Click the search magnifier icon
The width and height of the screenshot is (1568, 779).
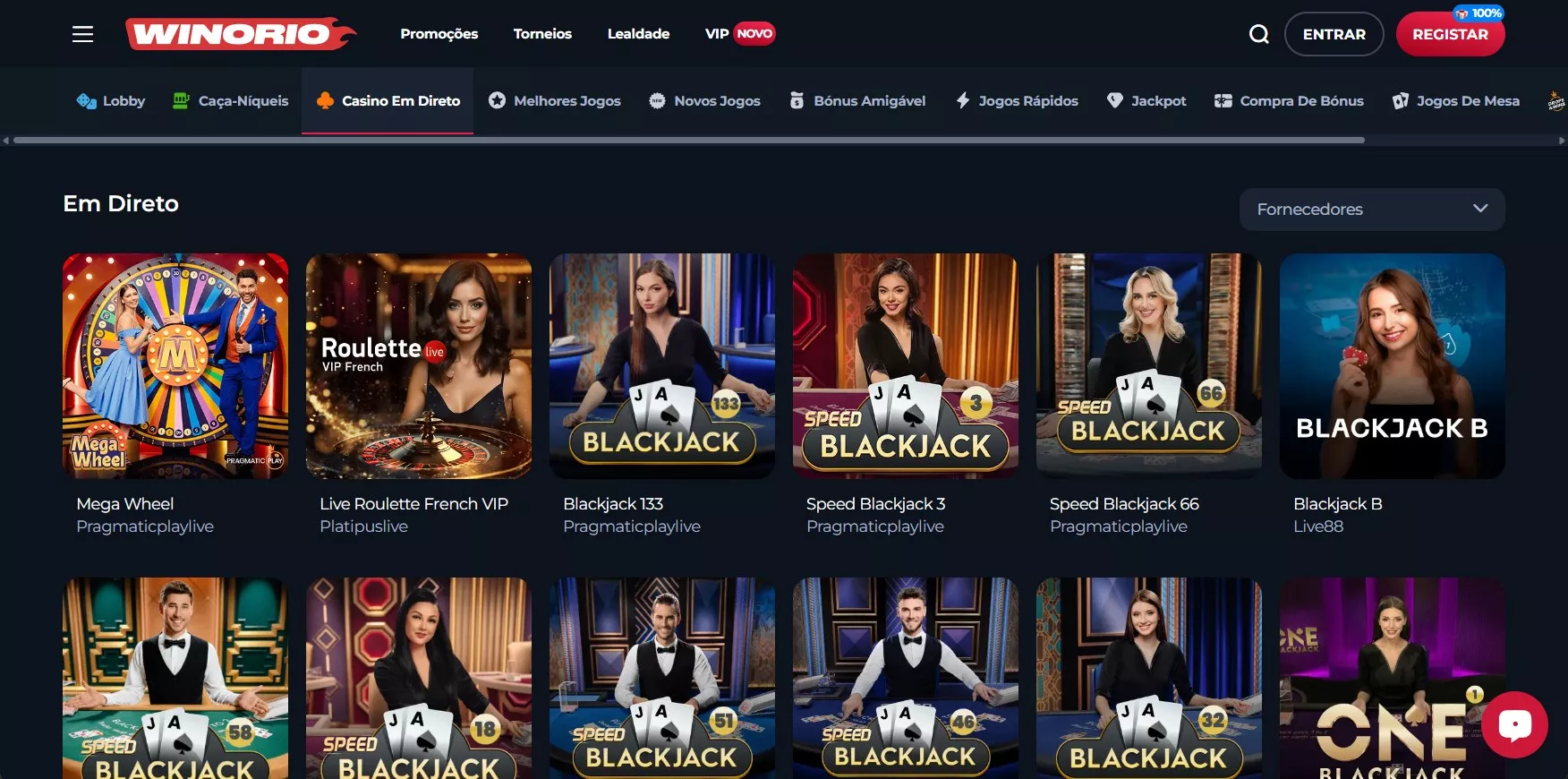coord(1259,34)
